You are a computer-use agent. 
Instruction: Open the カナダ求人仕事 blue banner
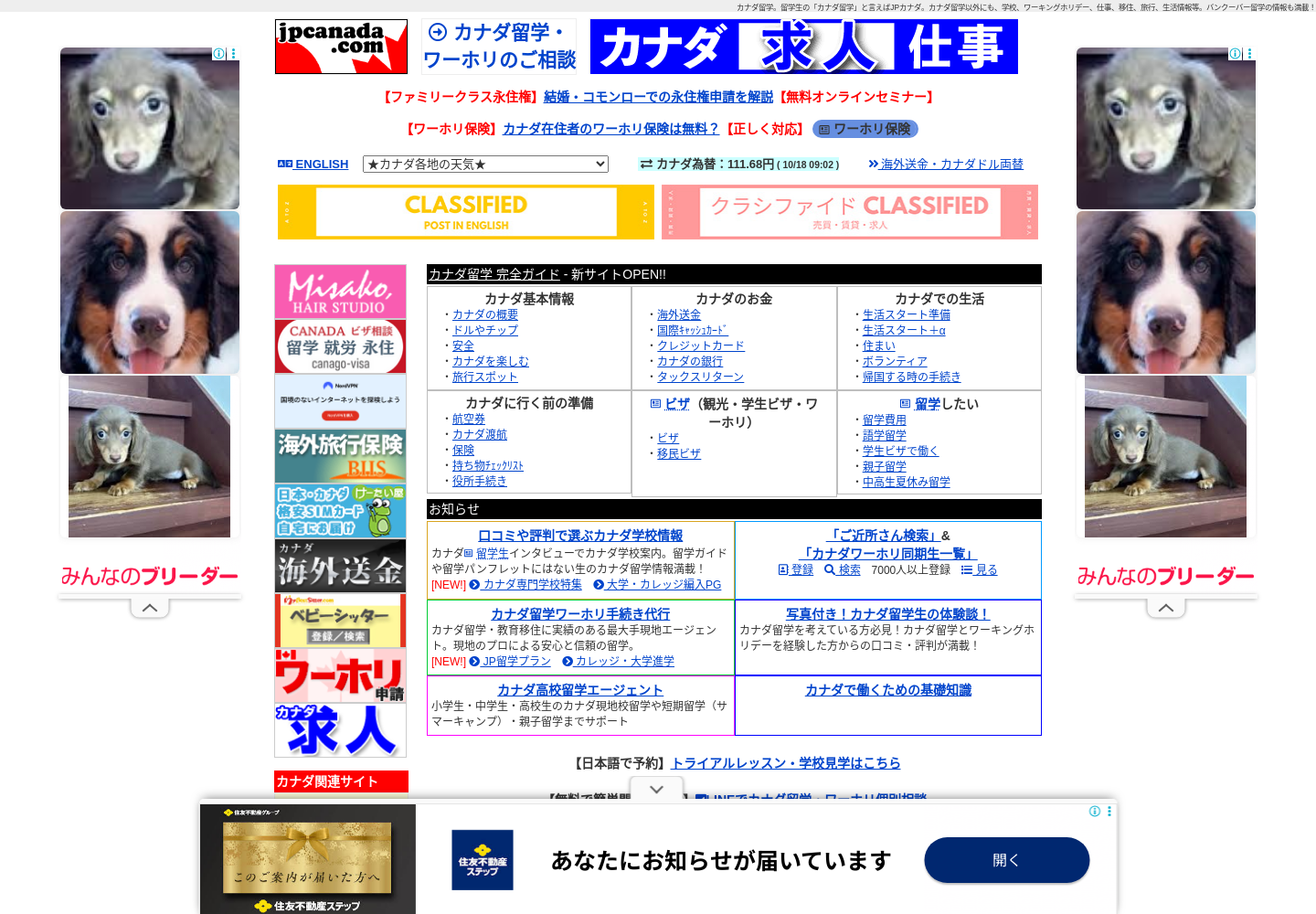(x=804, y=47)
